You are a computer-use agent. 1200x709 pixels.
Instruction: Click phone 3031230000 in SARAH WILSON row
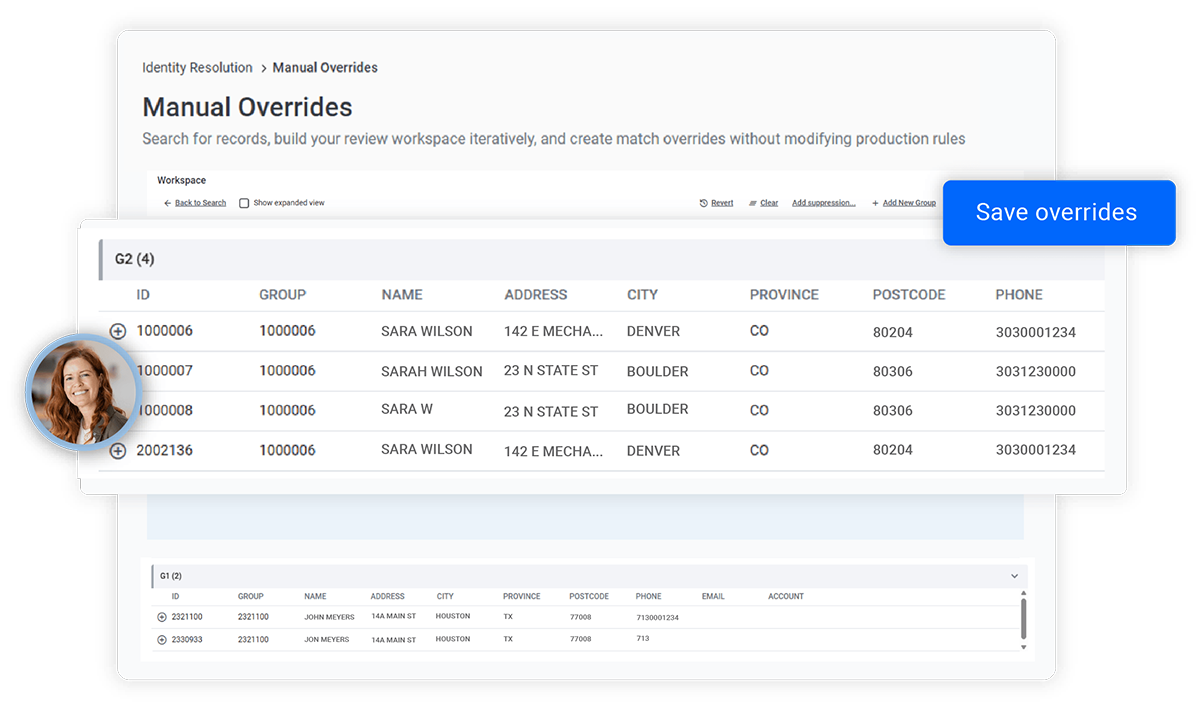pyautogui.click(x=1036, y=371)
